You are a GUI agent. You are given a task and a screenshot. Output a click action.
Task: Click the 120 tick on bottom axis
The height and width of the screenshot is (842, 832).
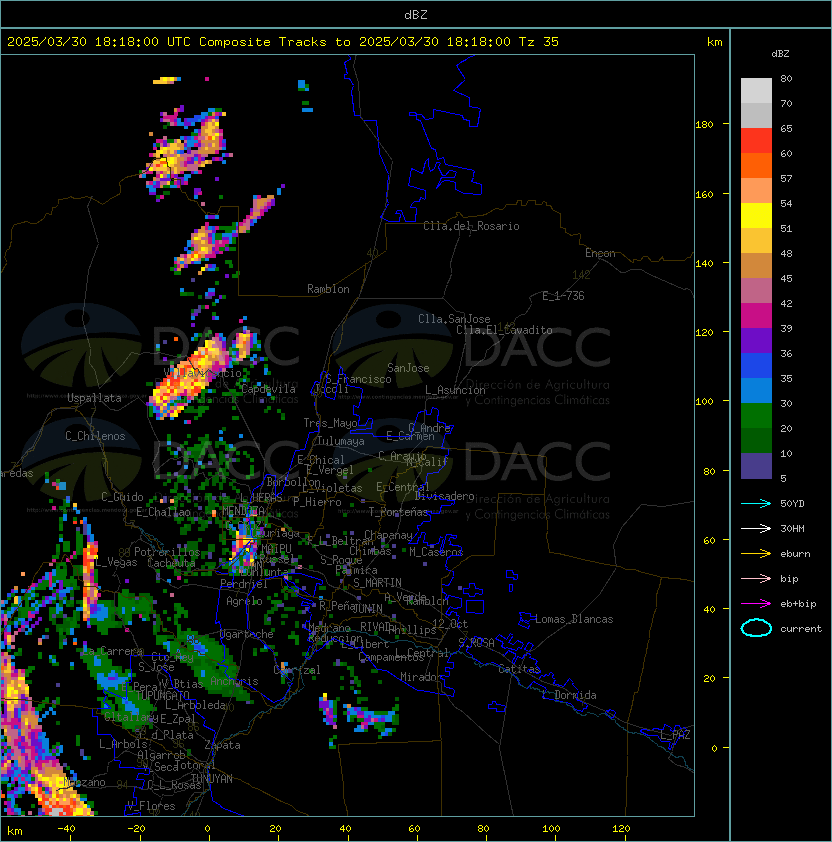coord(621,829)
